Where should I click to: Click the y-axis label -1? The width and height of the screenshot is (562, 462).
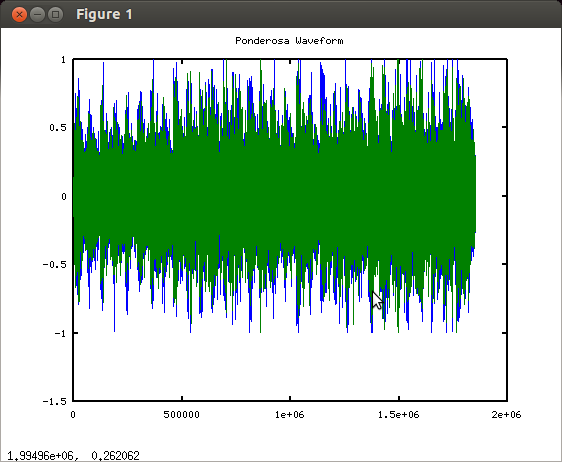point(60,333)
